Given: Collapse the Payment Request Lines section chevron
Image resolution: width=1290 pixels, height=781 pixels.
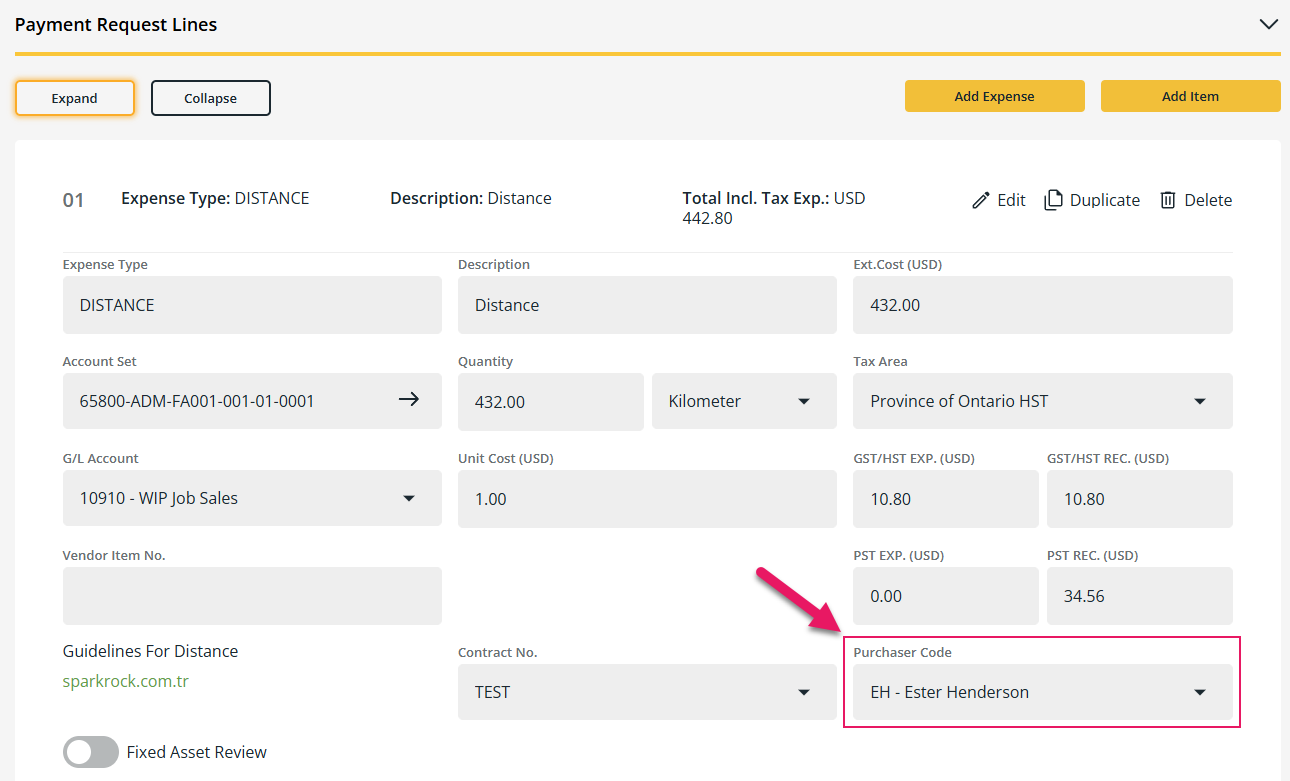Looking at the screenshot, I should click(1268, 24).
